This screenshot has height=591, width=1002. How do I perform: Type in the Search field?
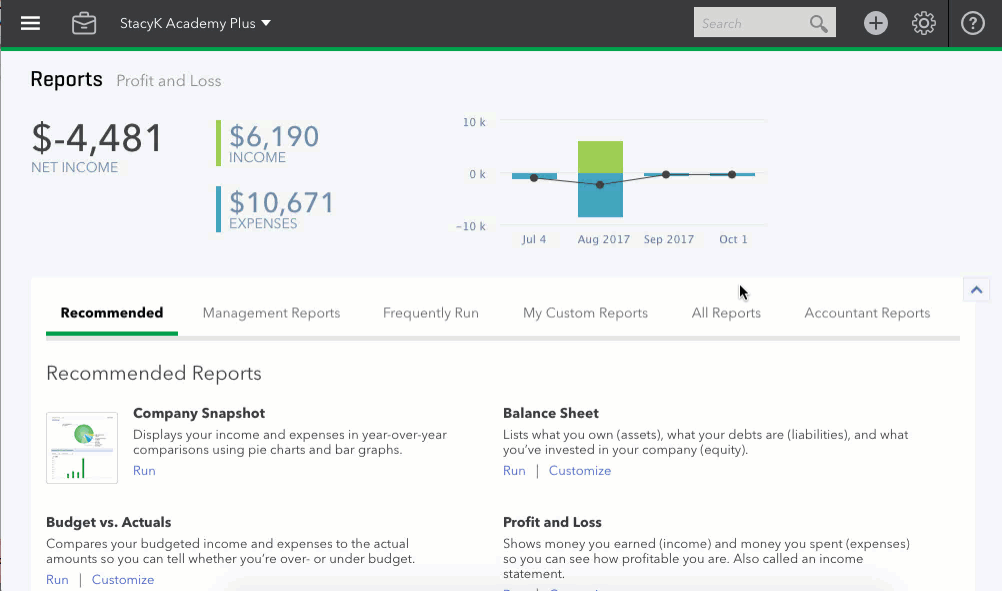pos(750,23)
